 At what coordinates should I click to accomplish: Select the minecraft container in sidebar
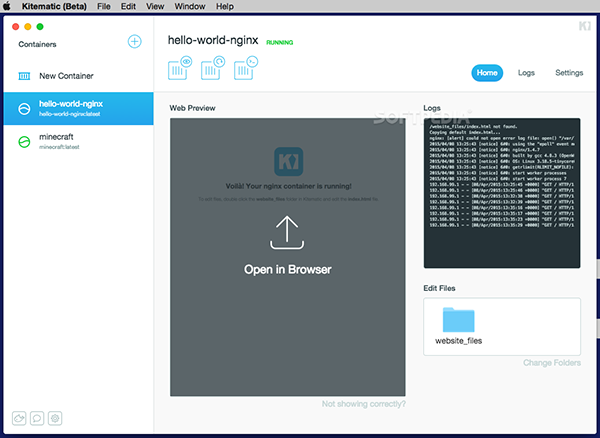(x=77, y=142)
